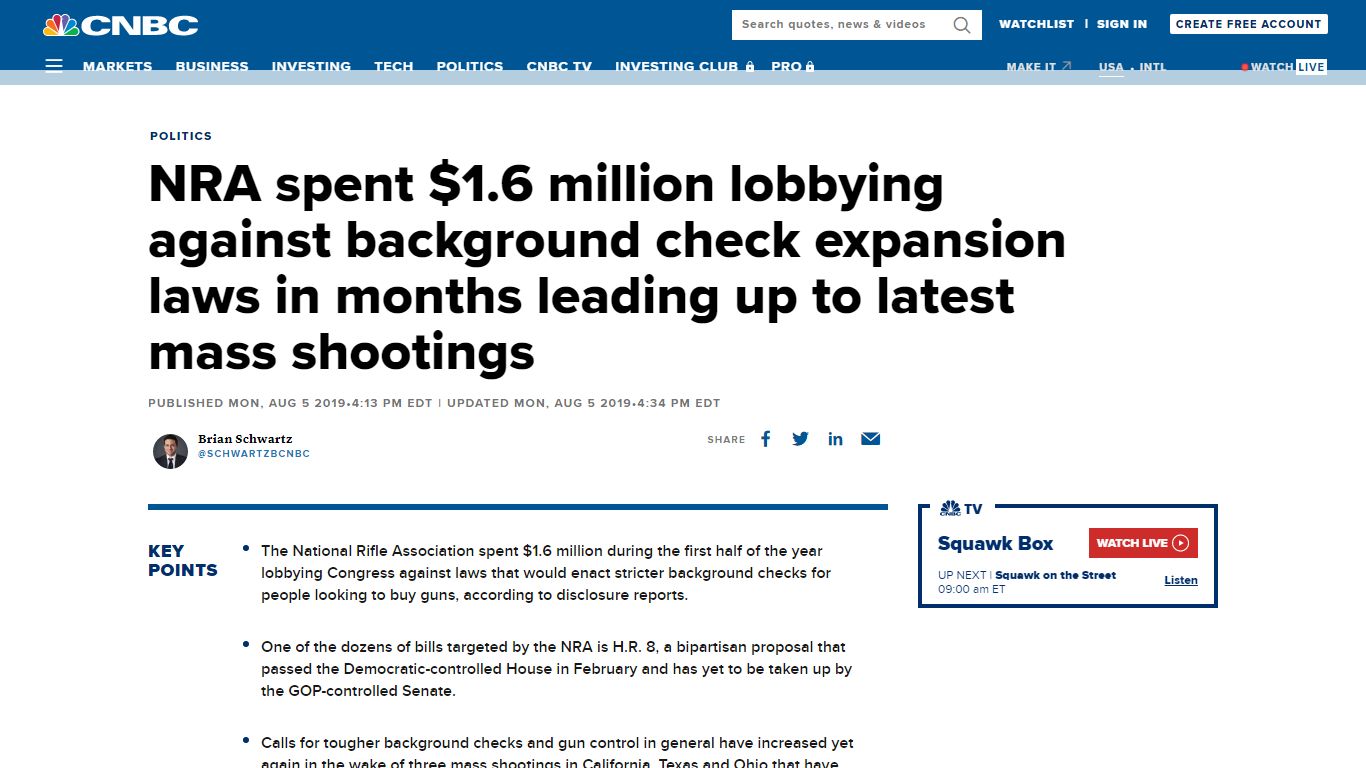Open the Business menu
This screenshot has height=768, width=1366.
tap(212, 66)
